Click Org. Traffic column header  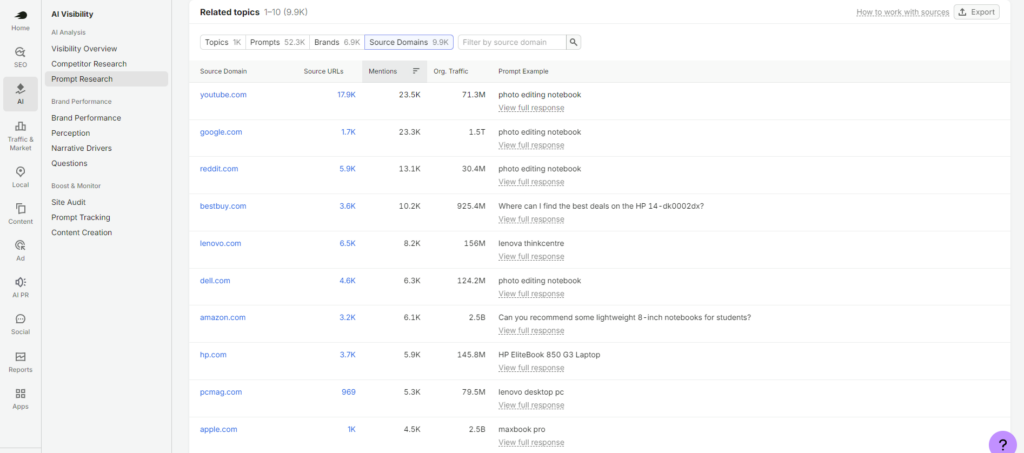tap(451, 71)
